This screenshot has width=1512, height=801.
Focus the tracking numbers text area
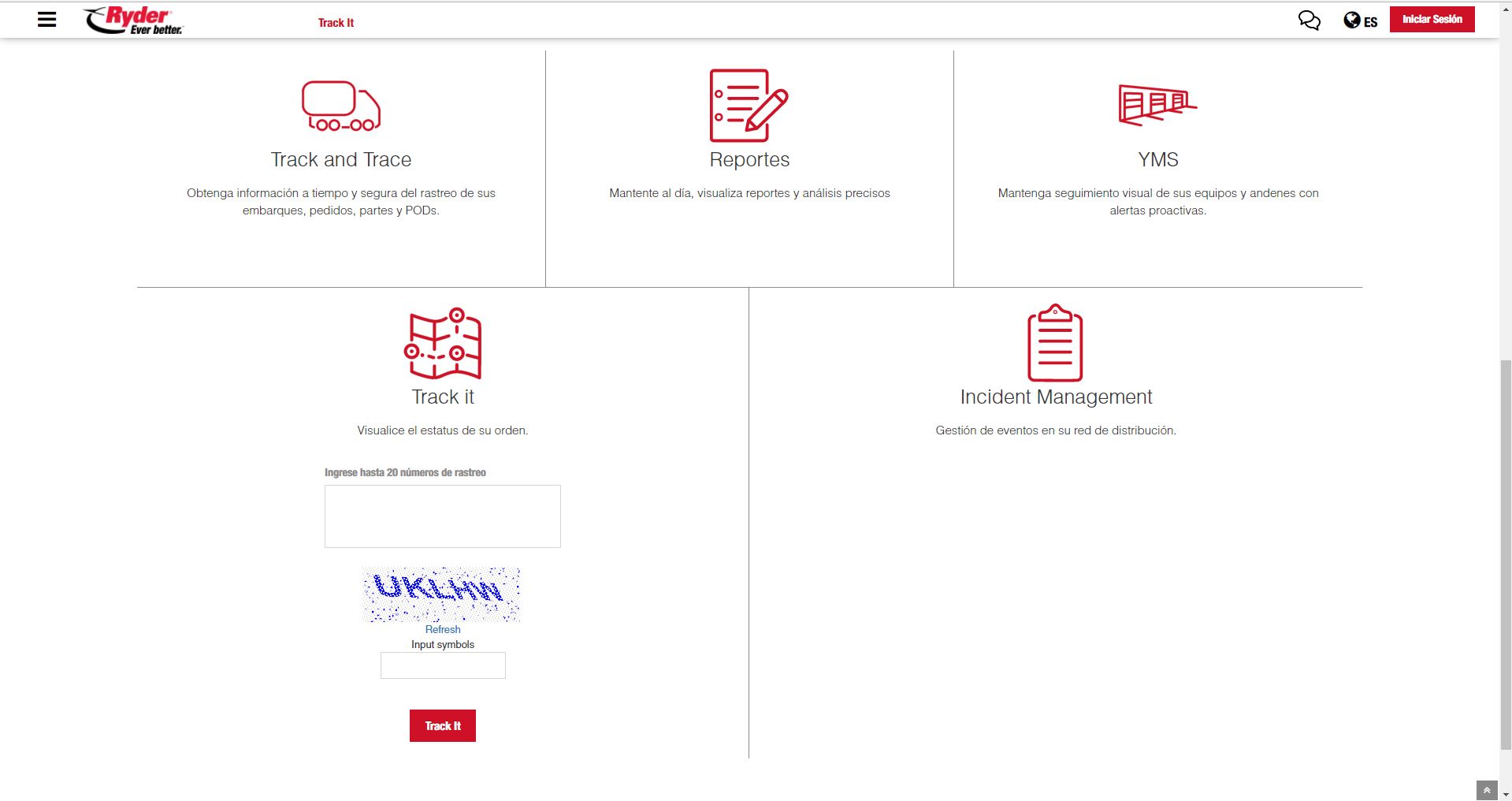click(x=443, y=516)
